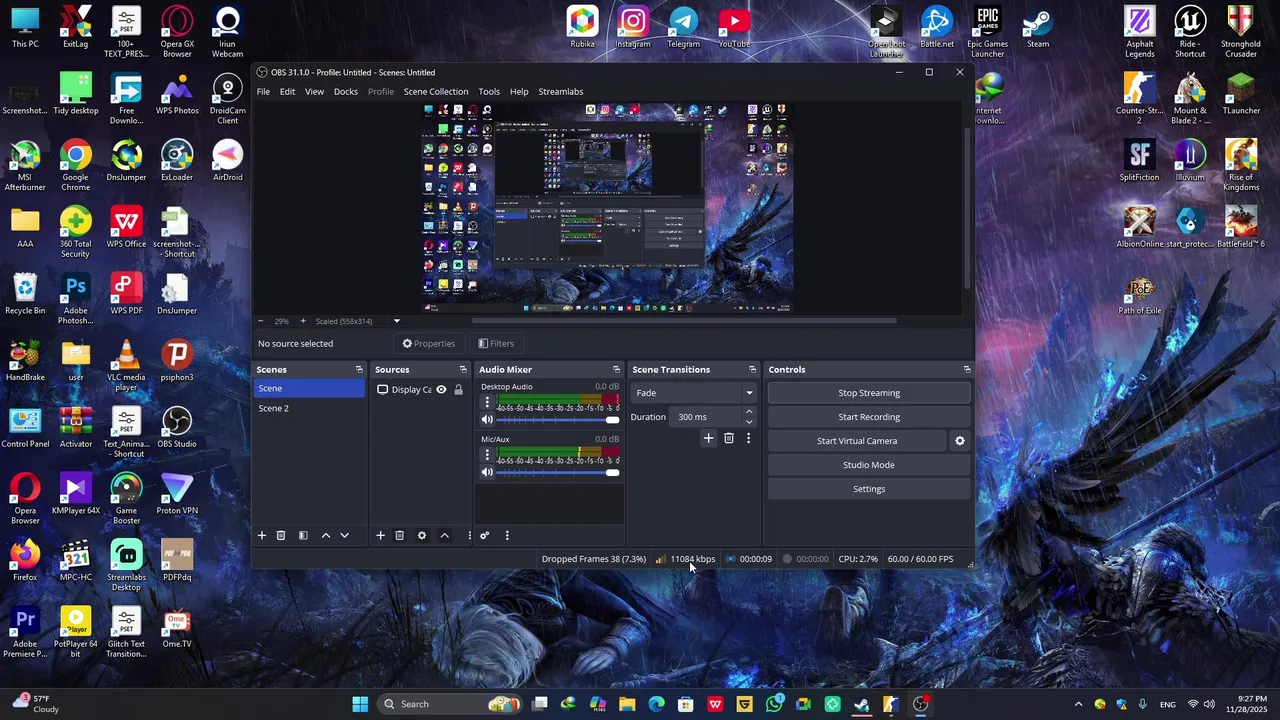Open File Explorer from the taskbar
The height and width of the screenshot is (720, 1280).
(627, 704)
